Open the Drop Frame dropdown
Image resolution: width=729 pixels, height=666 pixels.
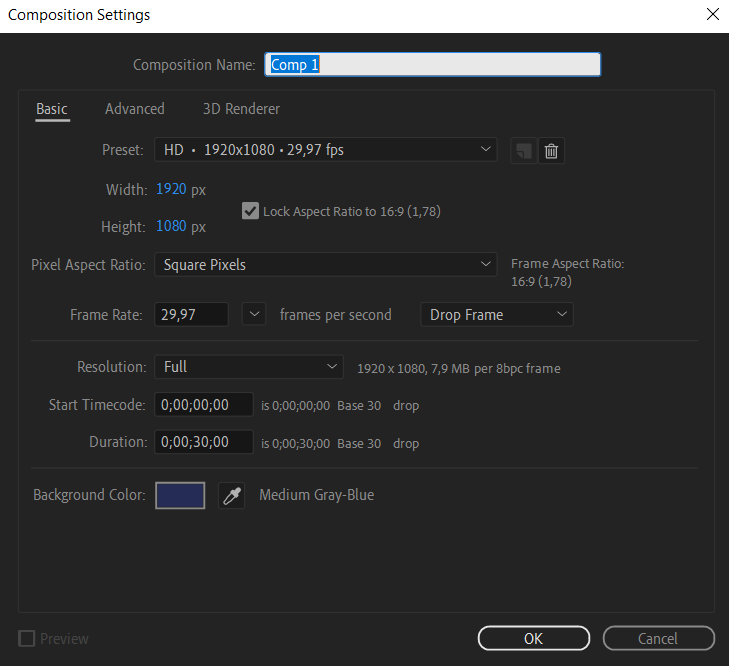[497, 315]
